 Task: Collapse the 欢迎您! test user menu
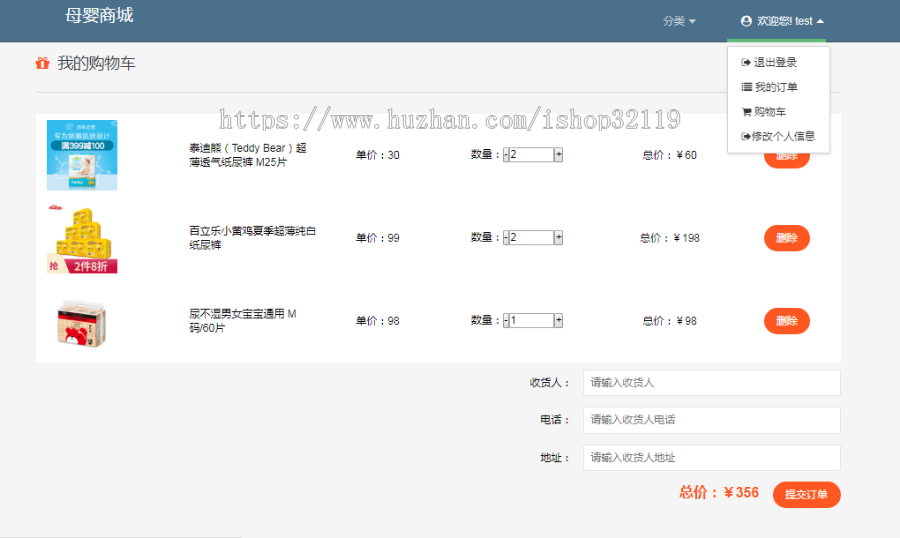(x=782, y=21)
